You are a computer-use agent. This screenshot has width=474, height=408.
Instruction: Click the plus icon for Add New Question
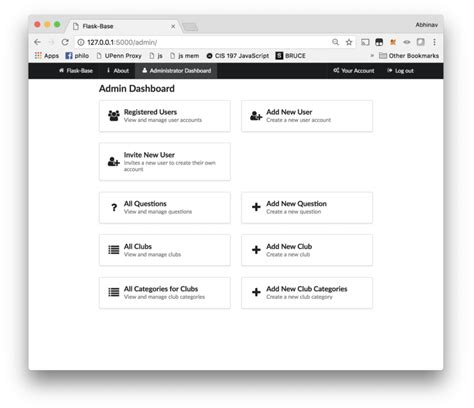(x=256, y=207)
